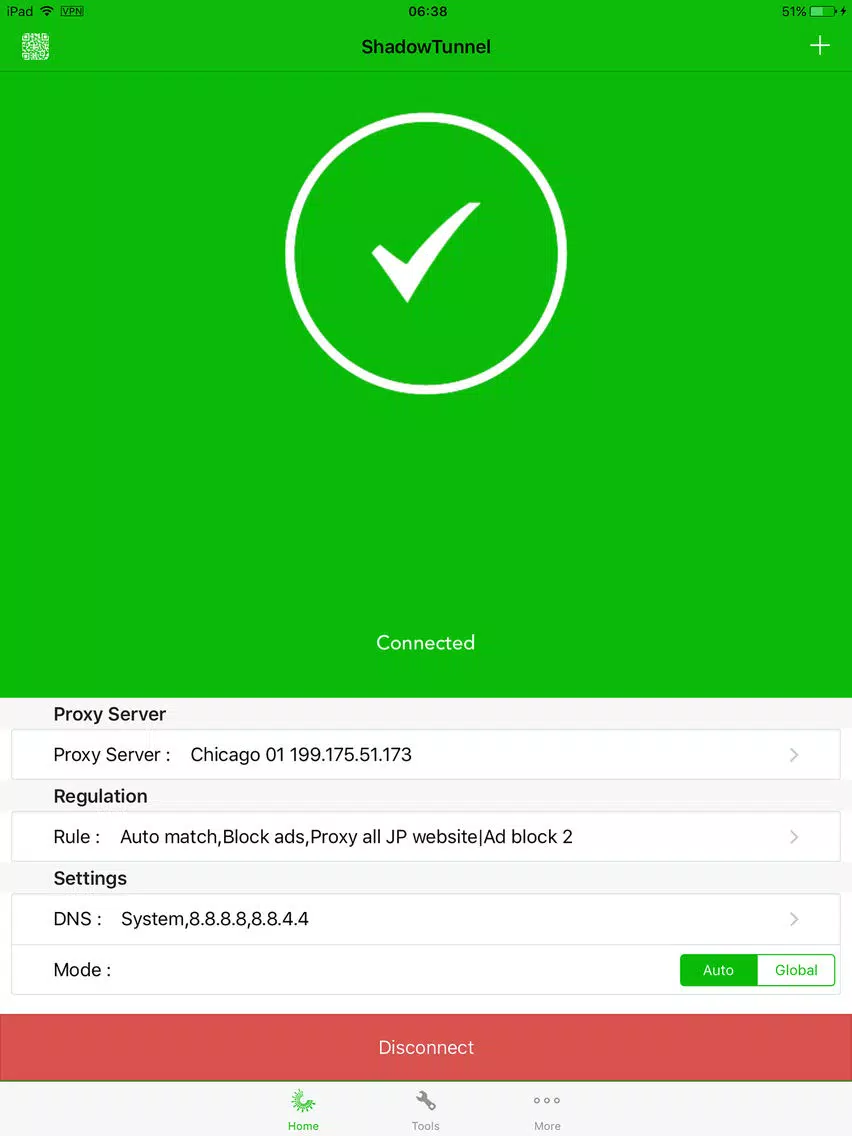Screen dimensions: 852x1136
Task: Expand the DNS settings chevron
Action: pyautogui.click(x=794, y=919)
